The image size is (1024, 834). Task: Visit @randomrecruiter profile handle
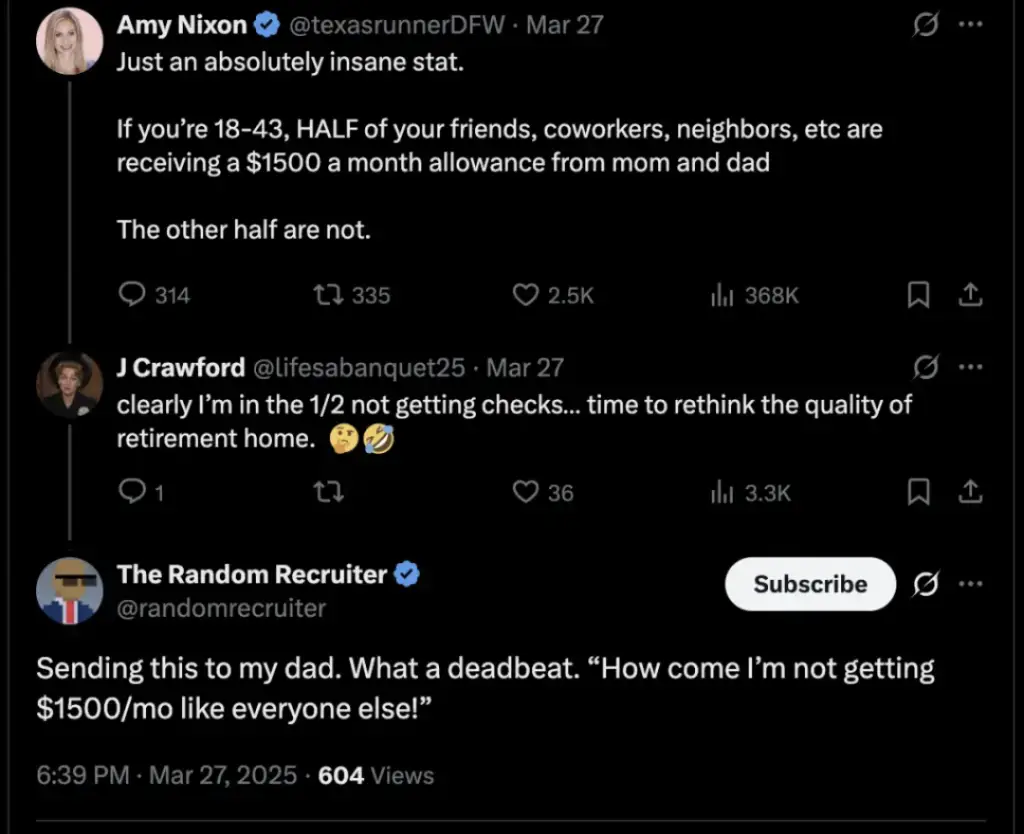click(x=221, y=608)
